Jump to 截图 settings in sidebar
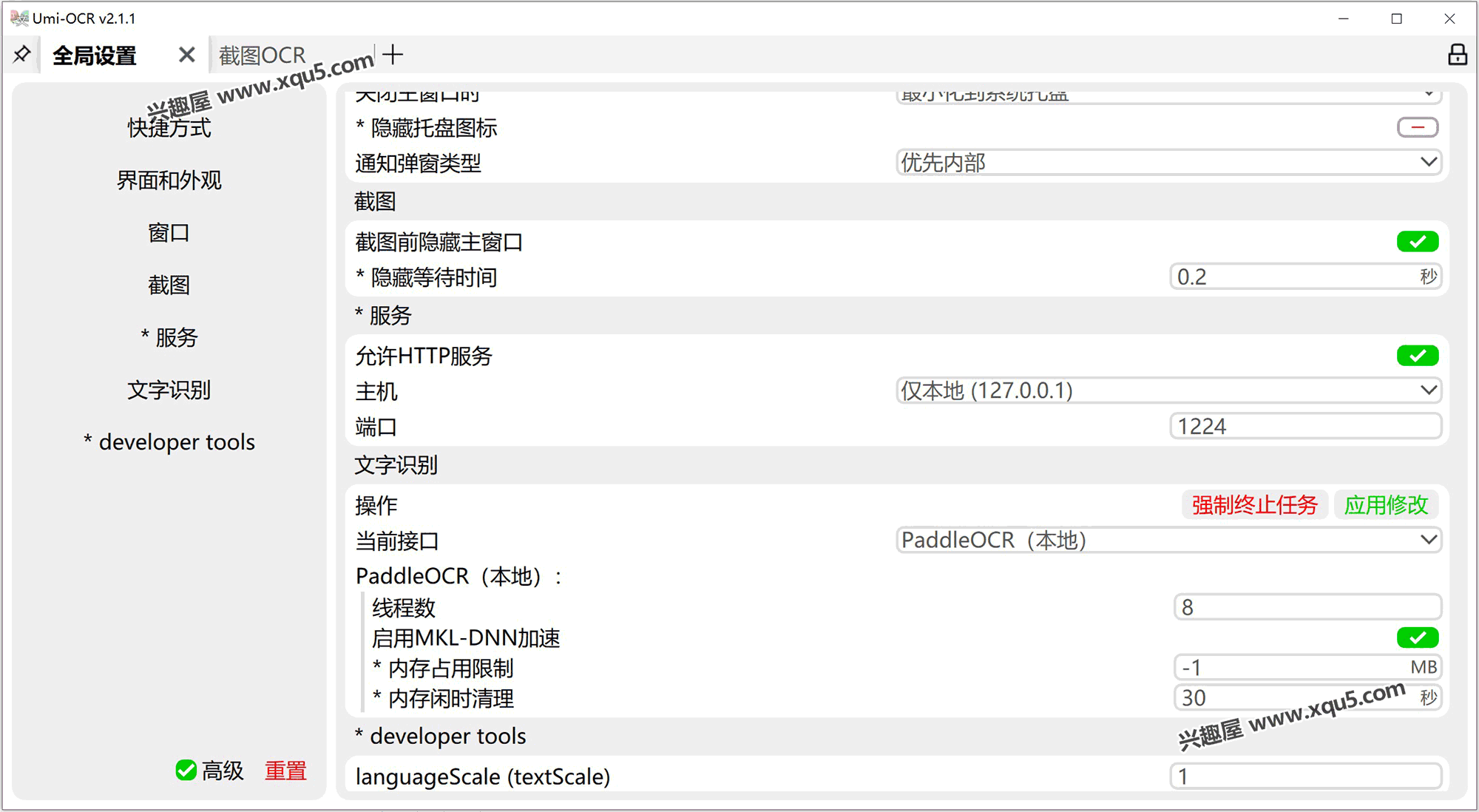Screen dimensions: 1479x812 [169, 285]
